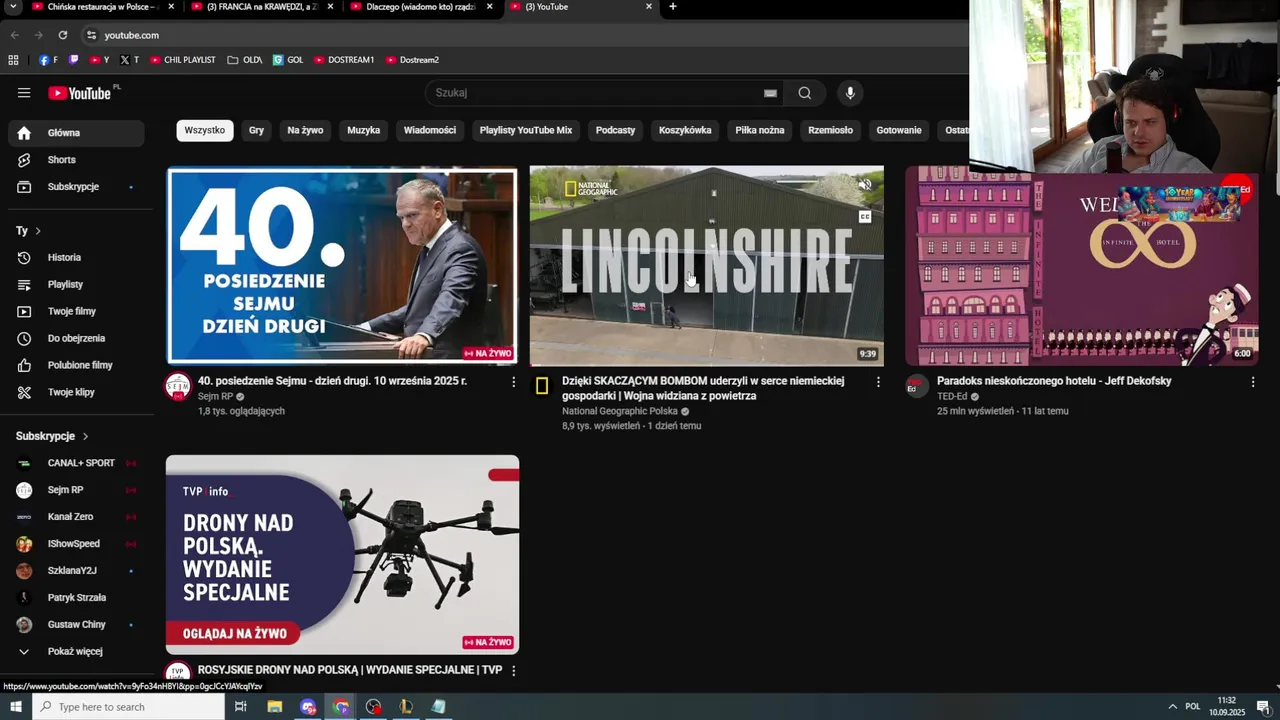Viewport: 1280px width, 720px height.
Task: Open Kanał Zero subscription
Action: coord(77,518)
